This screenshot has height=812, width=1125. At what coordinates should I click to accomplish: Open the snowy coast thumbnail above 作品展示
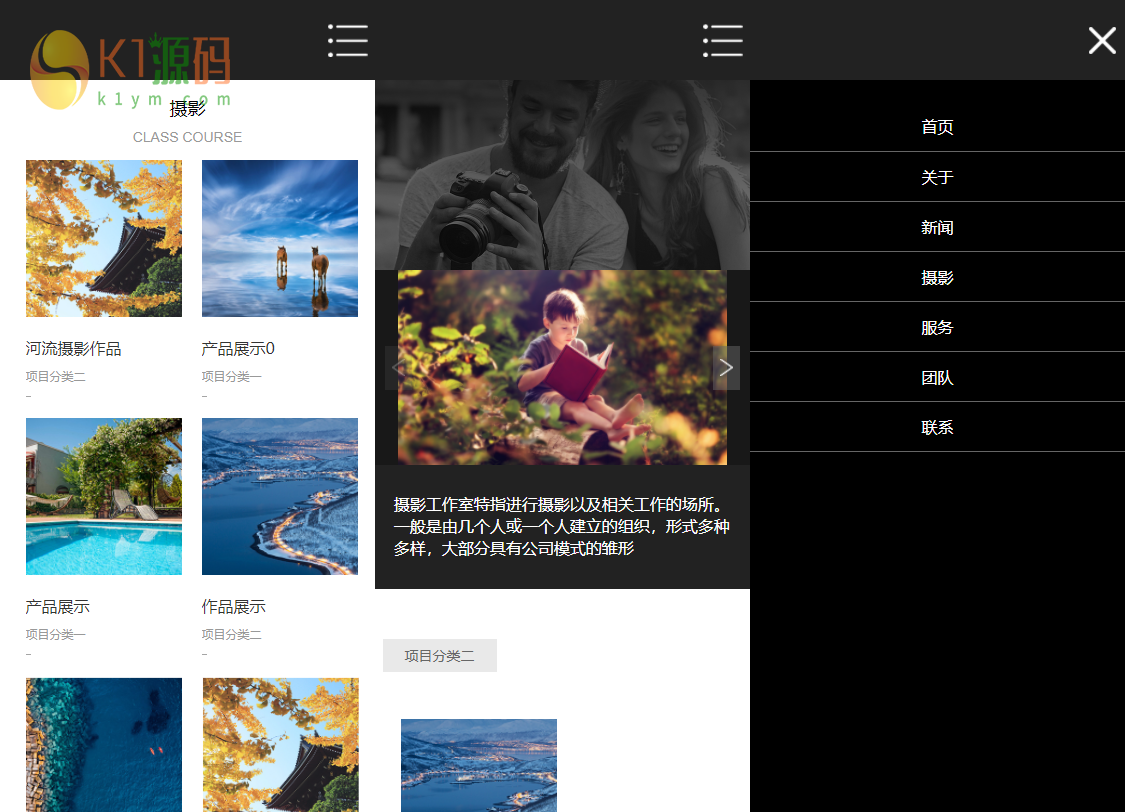click(x=280, y=496)
